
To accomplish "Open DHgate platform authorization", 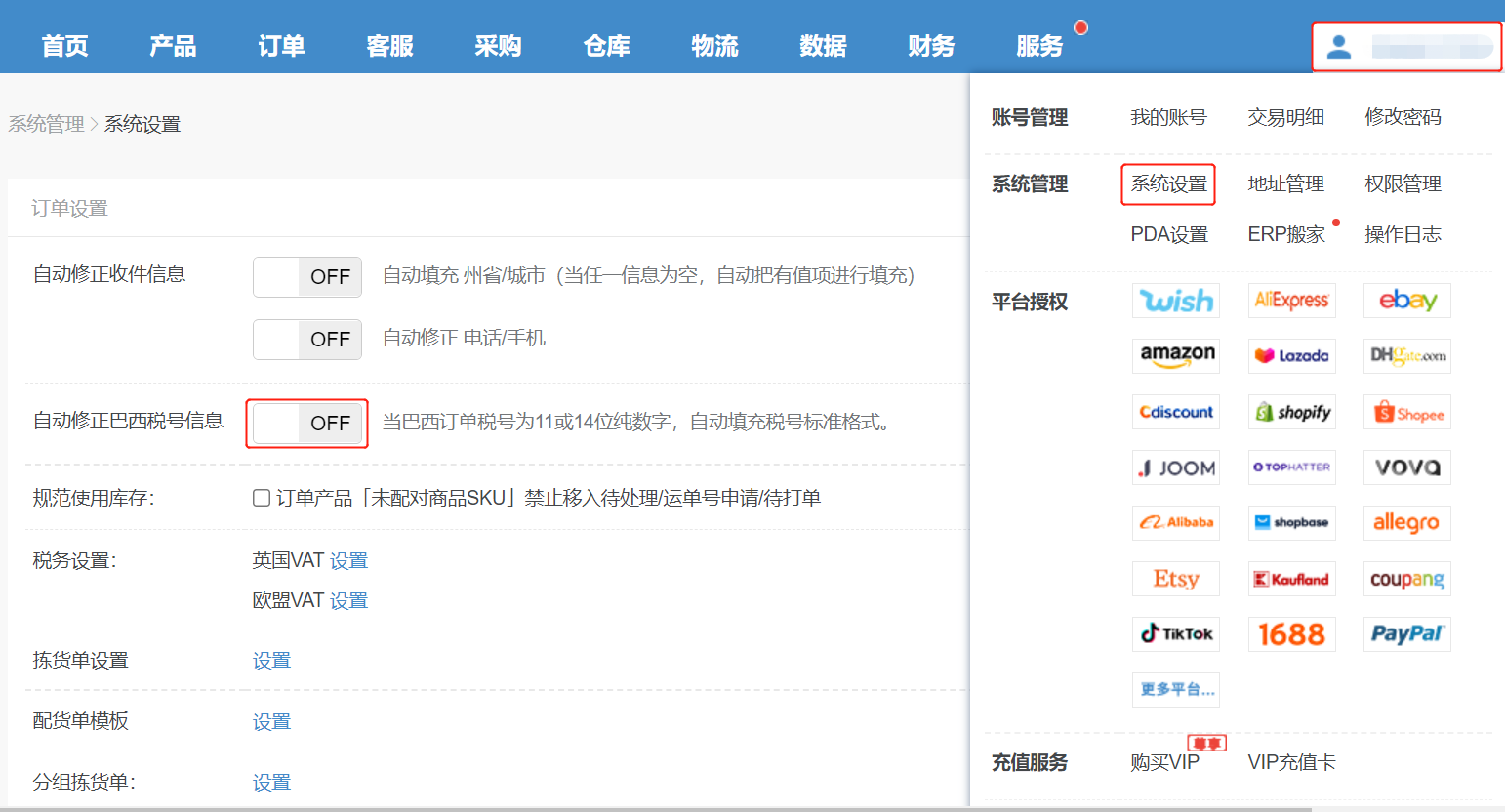I will tap(1407, 356).
